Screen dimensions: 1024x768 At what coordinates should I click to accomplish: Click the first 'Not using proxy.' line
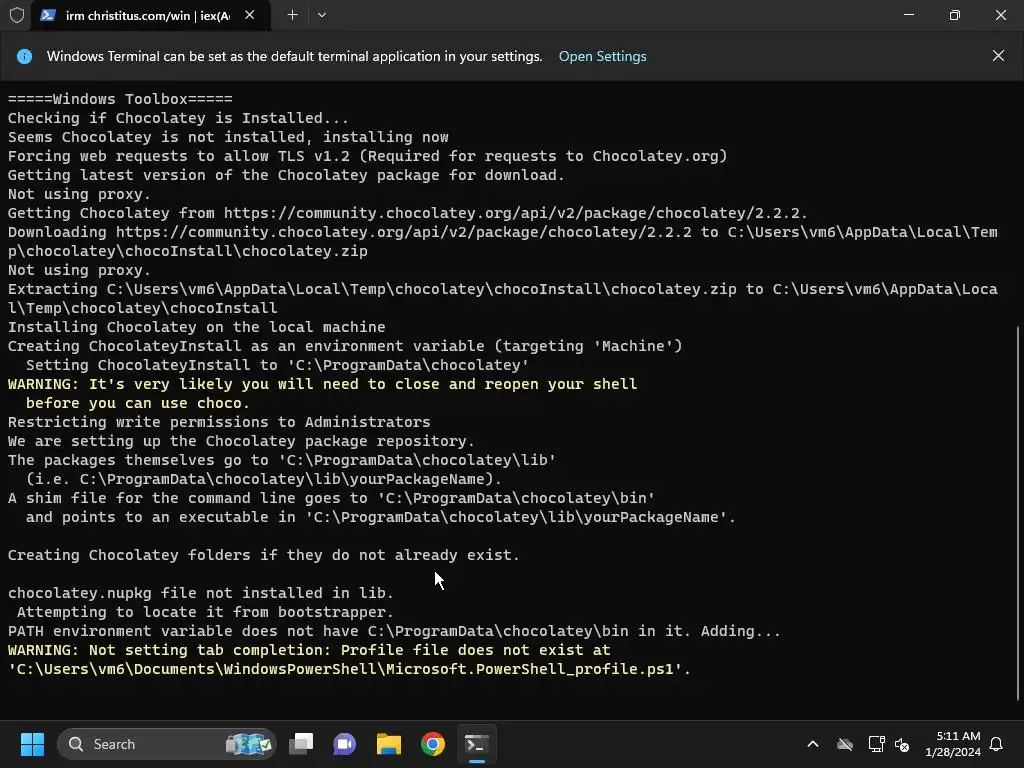tap(79, 194)
